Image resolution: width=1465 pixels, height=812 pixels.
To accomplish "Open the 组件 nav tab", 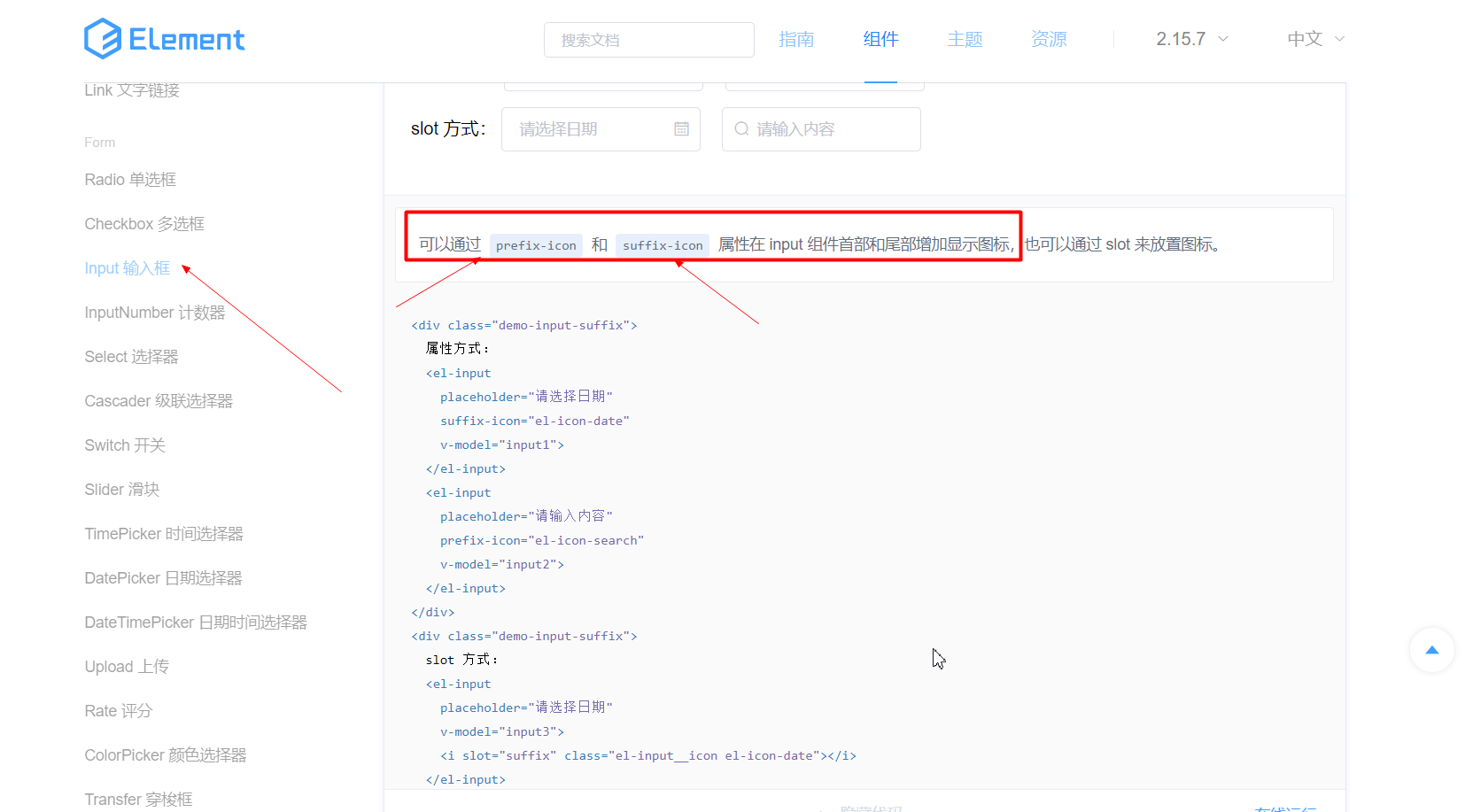I will coord(880,39).
